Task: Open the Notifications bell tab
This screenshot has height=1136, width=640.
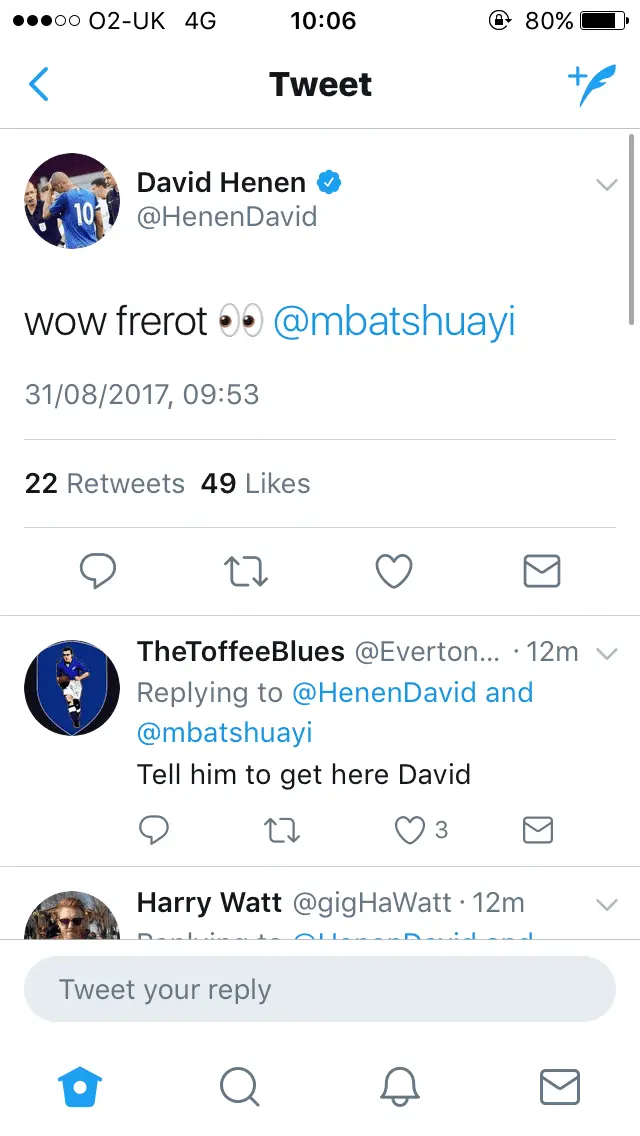Action: coord(398,1086)
